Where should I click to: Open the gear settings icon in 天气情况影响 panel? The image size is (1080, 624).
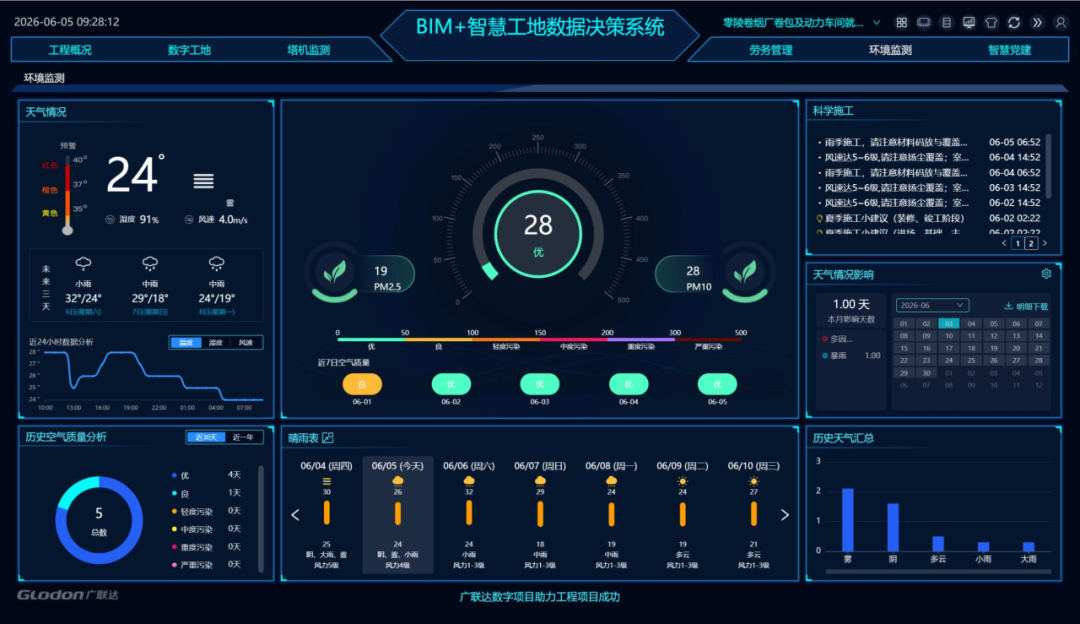(x=1046, y=273)
